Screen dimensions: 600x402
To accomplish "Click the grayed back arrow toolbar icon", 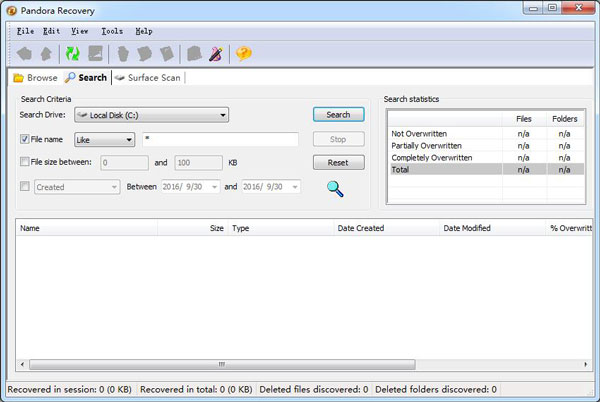I will [x=24, y=54].
